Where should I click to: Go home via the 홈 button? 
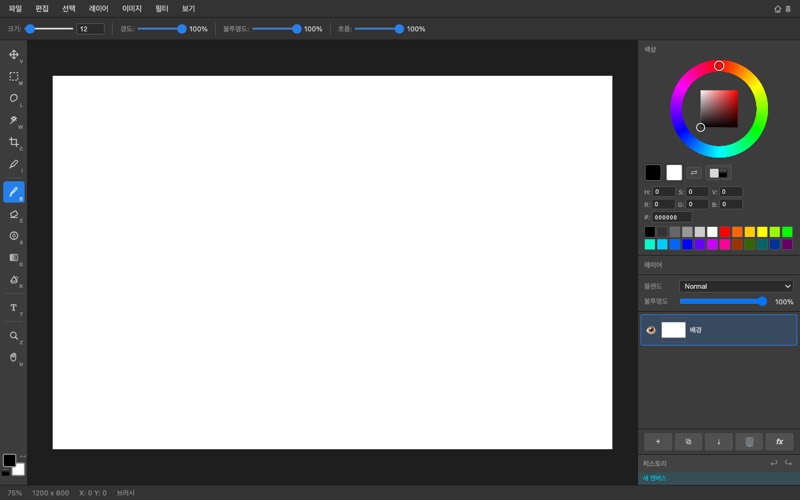point(783,9)
